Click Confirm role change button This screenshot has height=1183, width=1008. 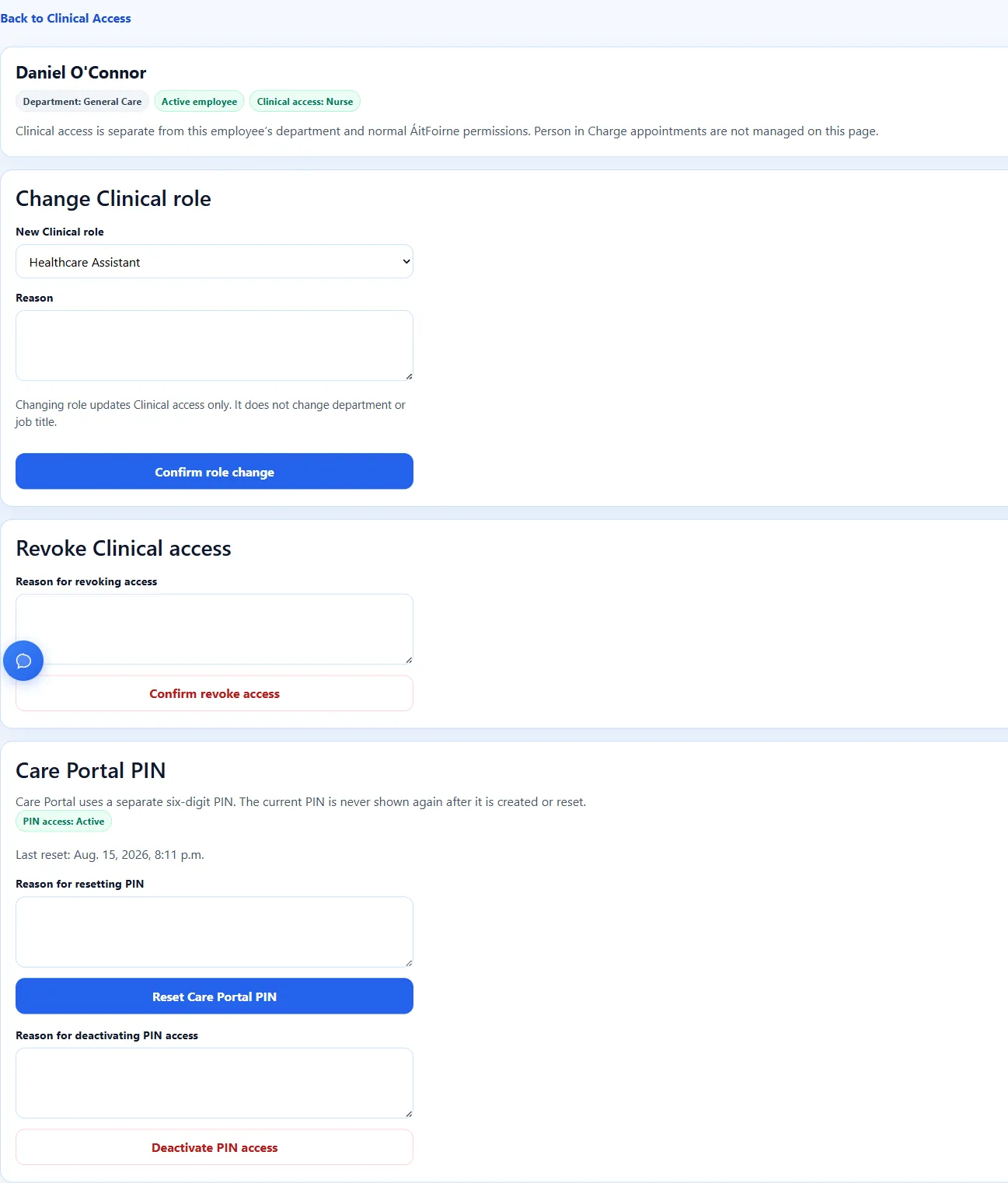[215, 472]
